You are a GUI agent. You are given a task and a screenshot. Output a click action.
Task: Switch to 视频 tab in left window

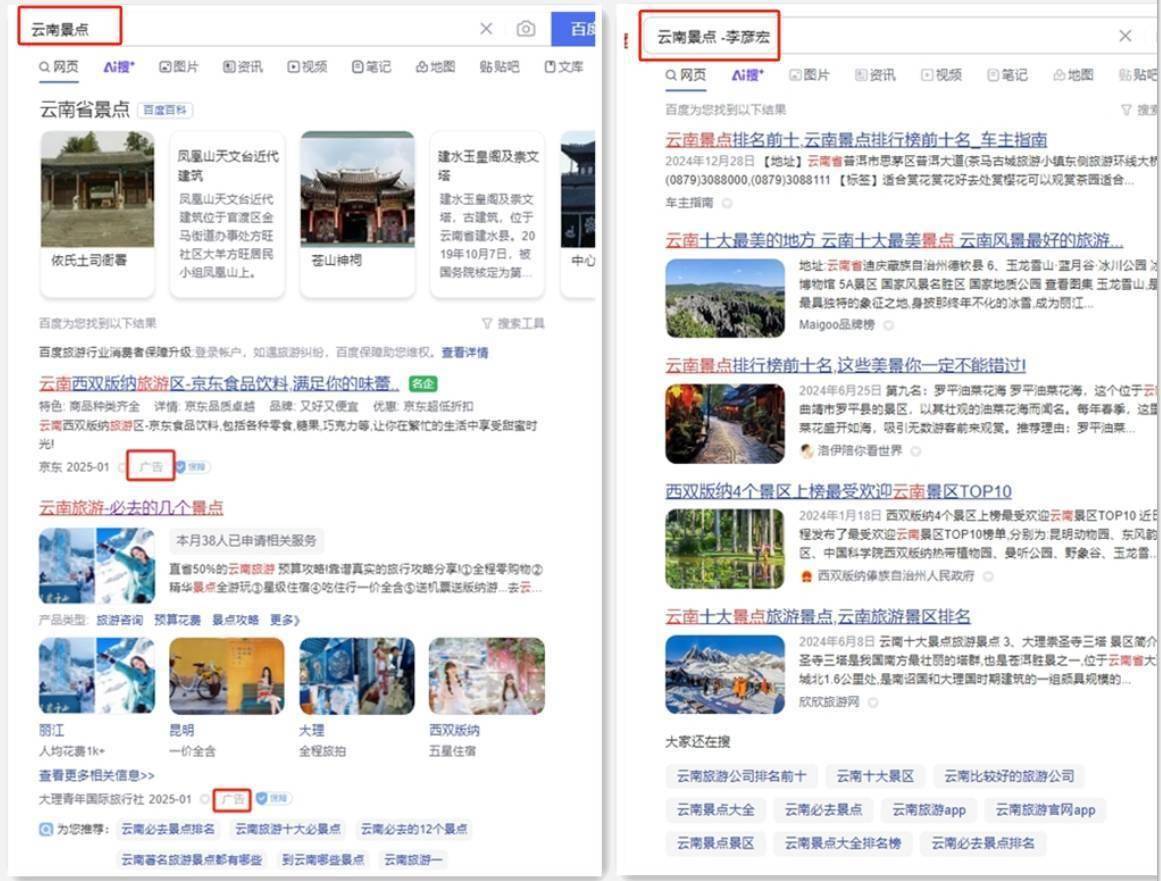pos(307,67)
